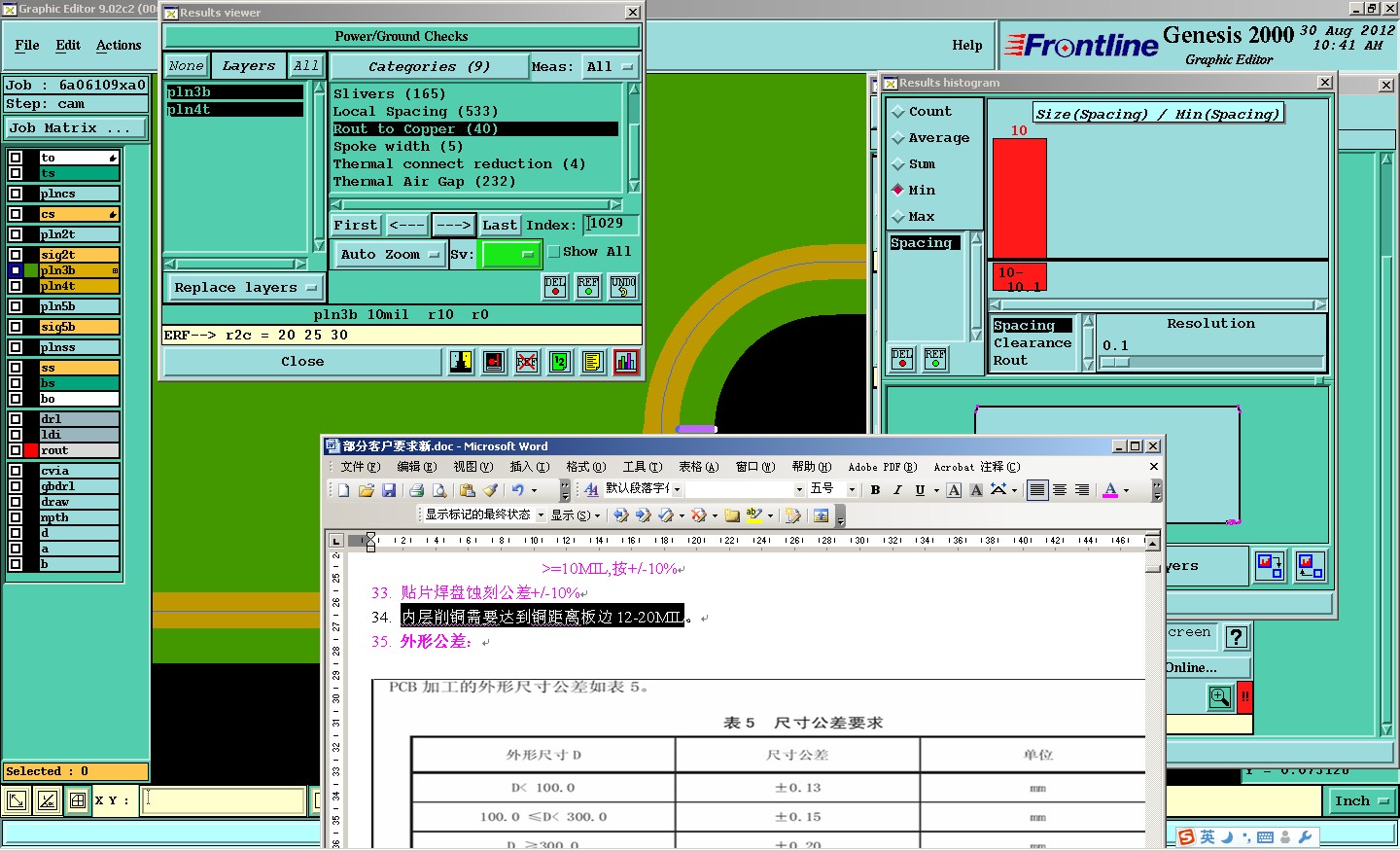Select the Min radio option
Image resolution: width=1400 pixels, height=852 pixels.
pos(898,190)
